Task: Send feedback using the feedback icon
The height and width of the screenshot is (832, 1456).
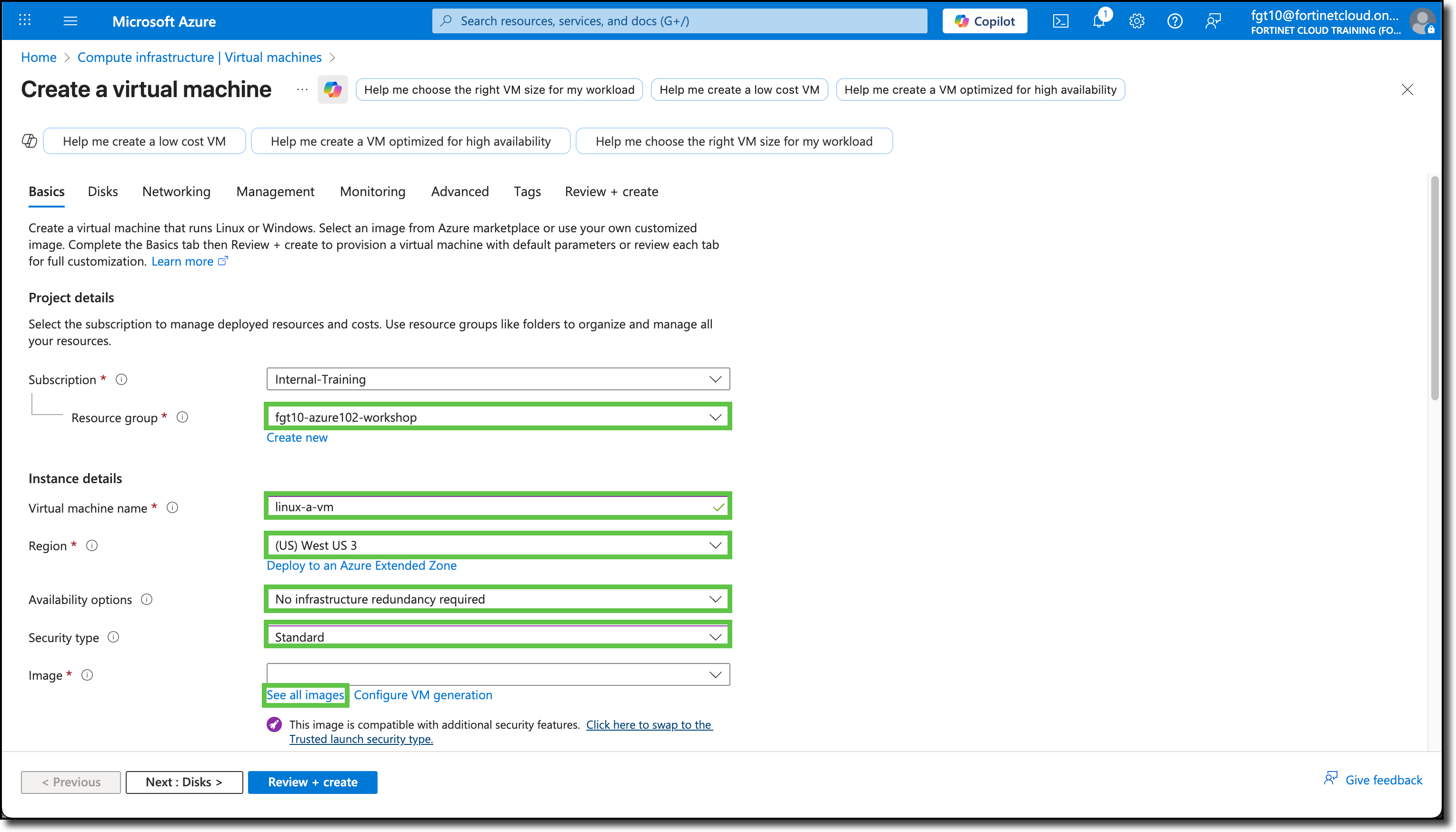Action: pos(1213,20)
